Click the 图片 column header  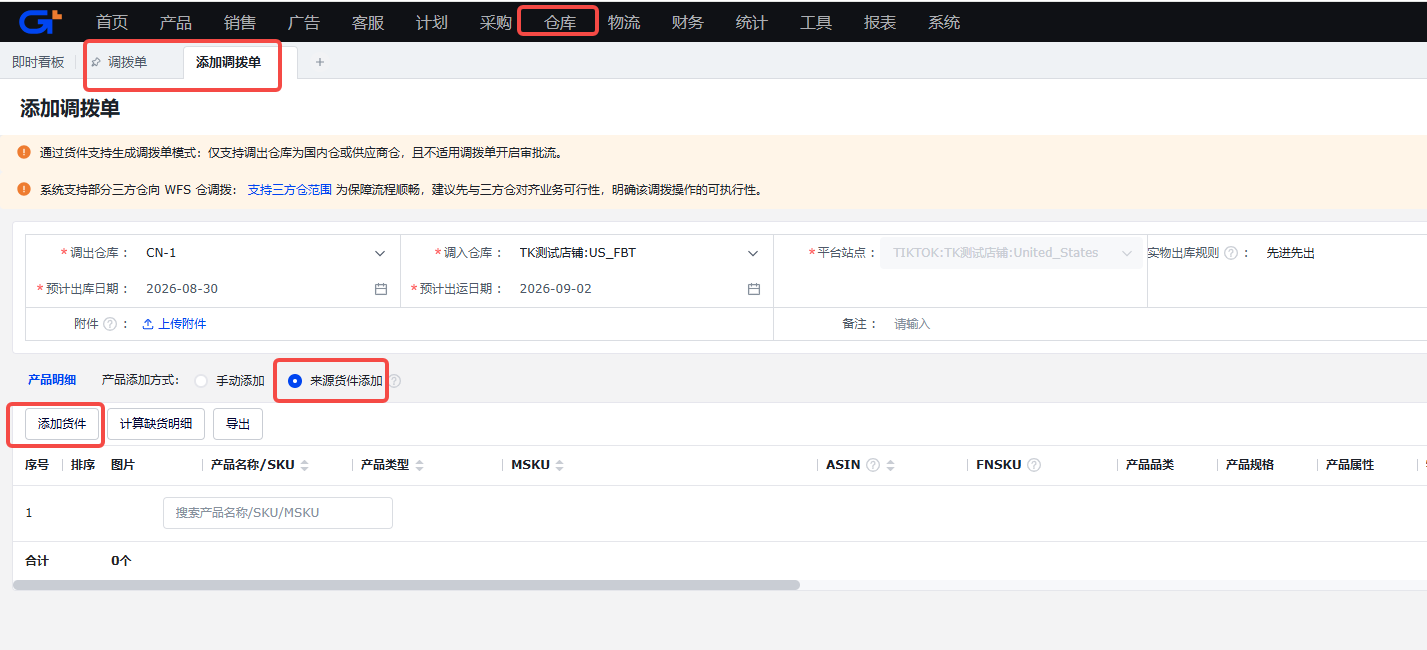click(123, 465)
